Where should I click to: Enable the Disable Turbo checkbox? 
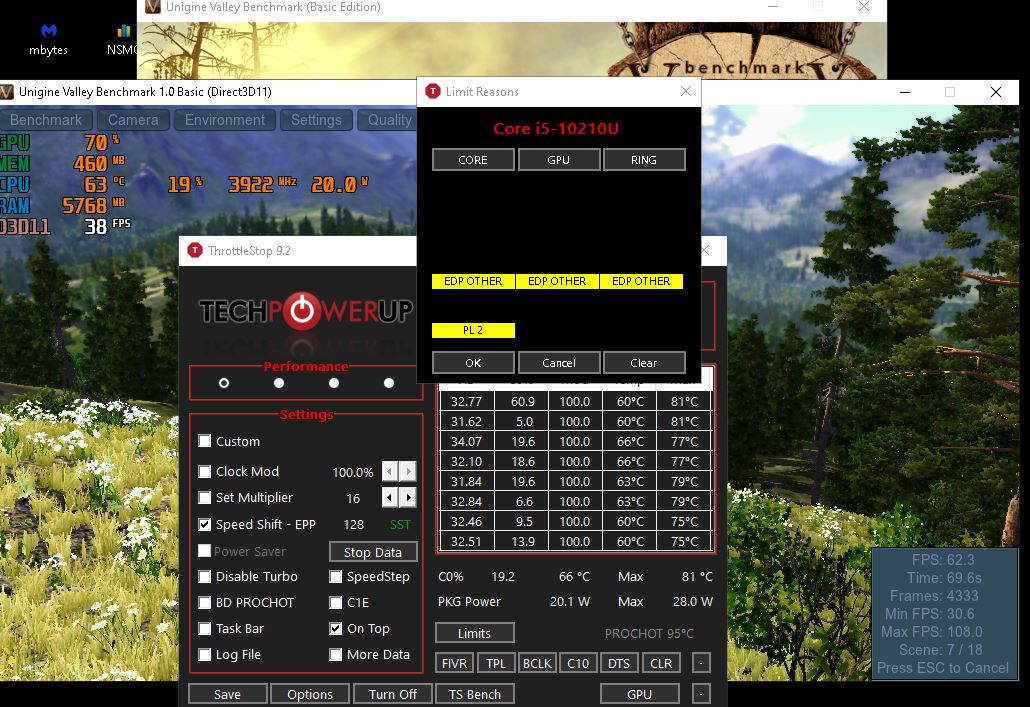click(205, 576)
